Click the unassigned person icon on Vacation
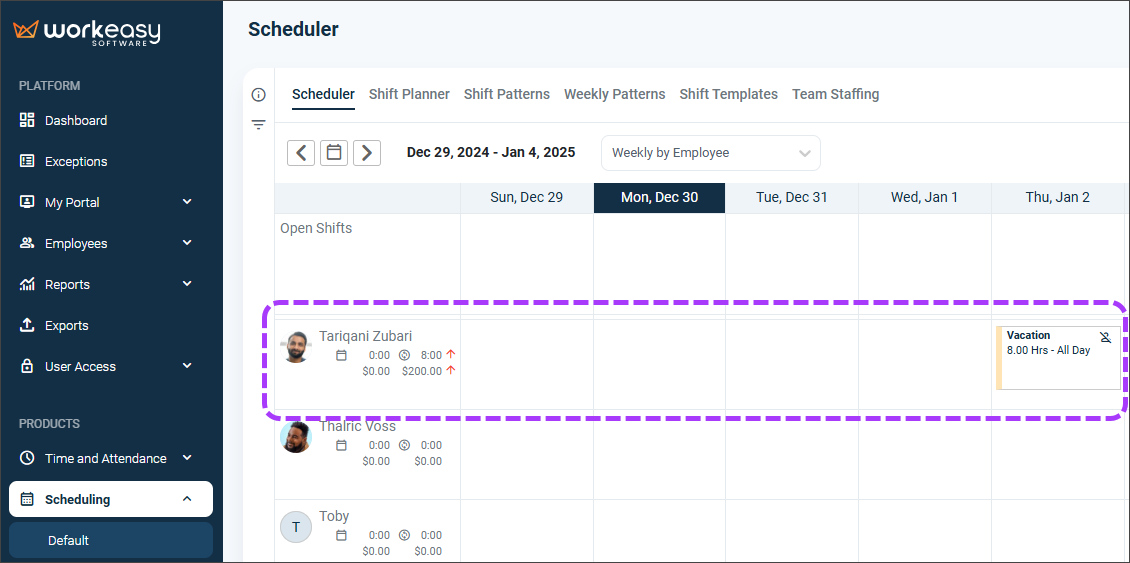 [1106, 337]
